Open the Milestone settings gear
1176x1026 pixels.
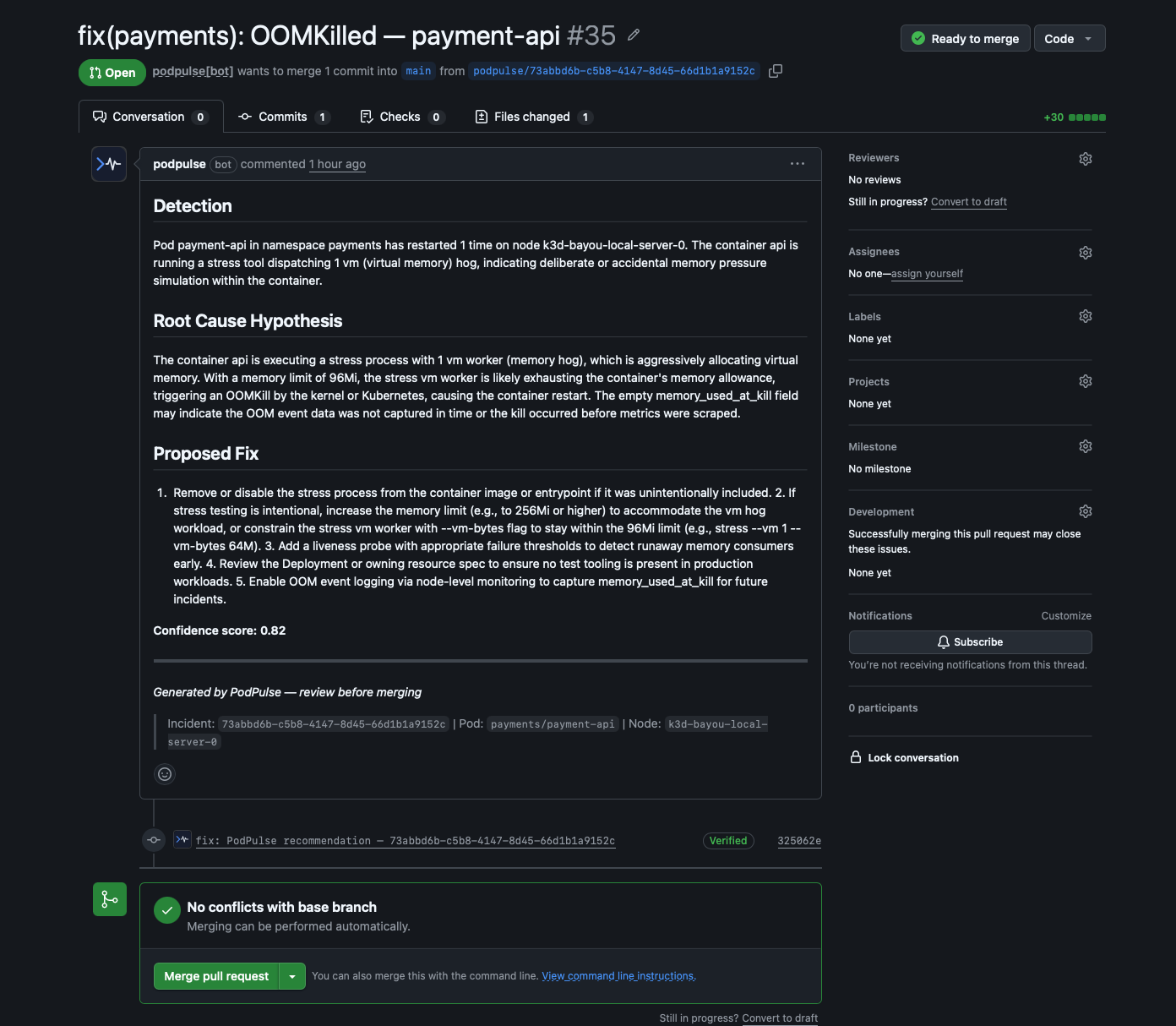1085,445
